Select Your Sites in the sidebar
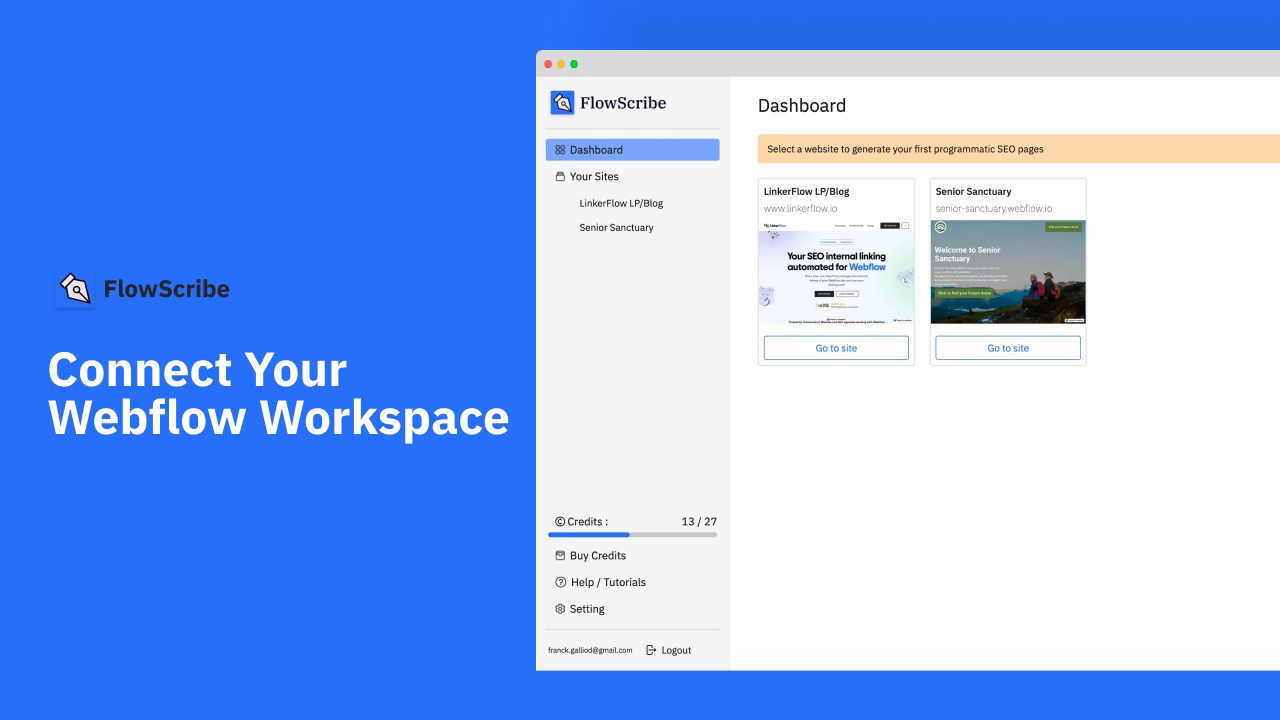The height and width of the screenshot is (720, 1280). coord(594,176)
